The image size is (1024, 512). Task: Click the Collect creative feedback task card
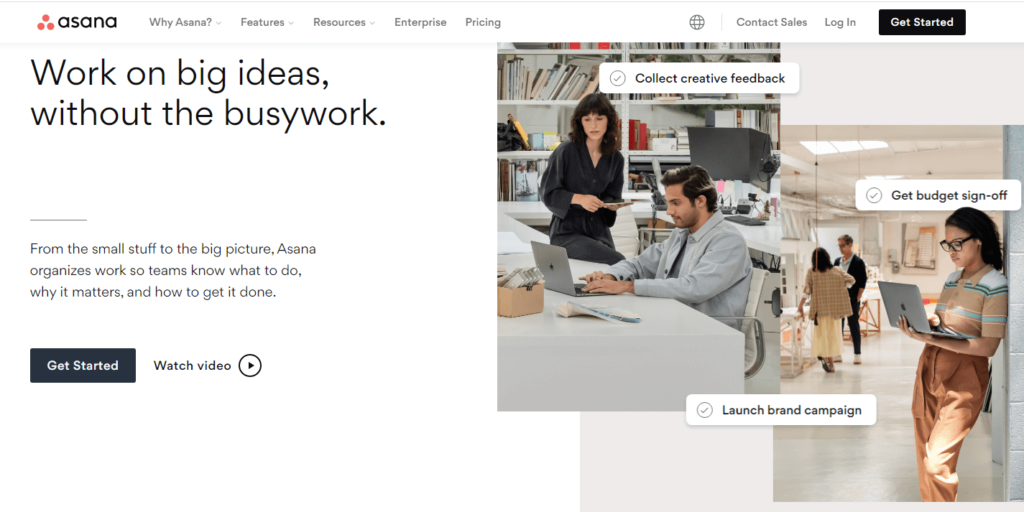[x=699, y=78]
